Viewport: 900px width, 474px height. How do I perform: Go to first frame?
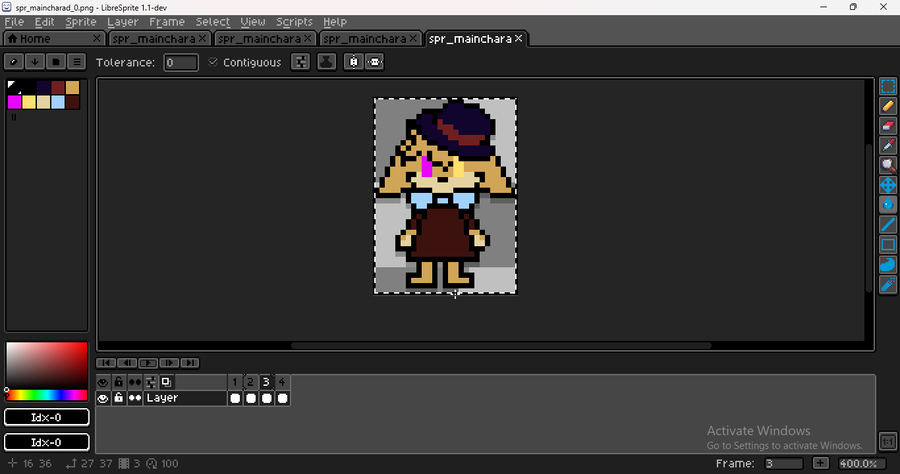(106, 363)
